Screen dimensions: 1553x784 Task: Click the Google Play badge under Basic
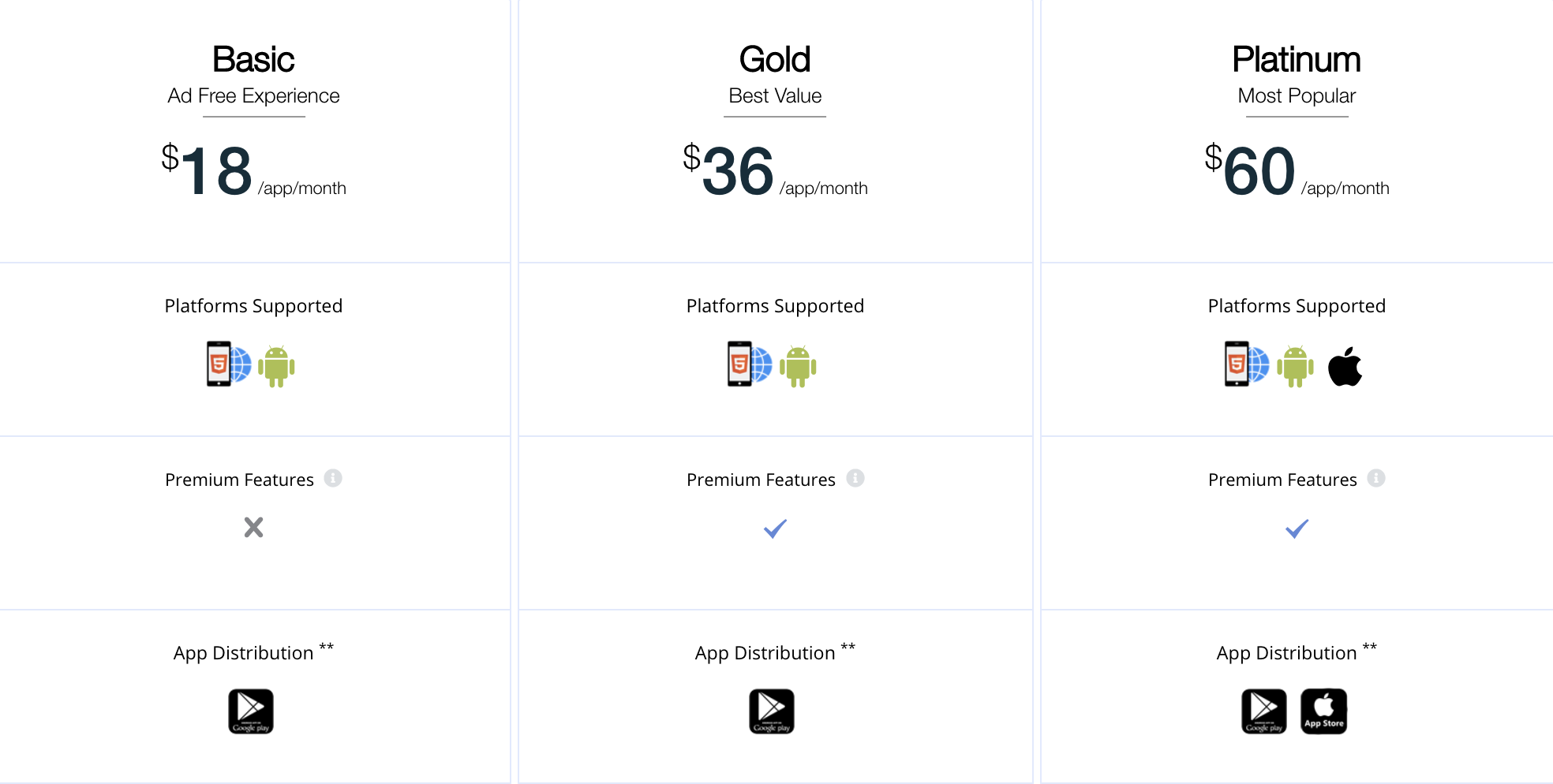[251, 711]
